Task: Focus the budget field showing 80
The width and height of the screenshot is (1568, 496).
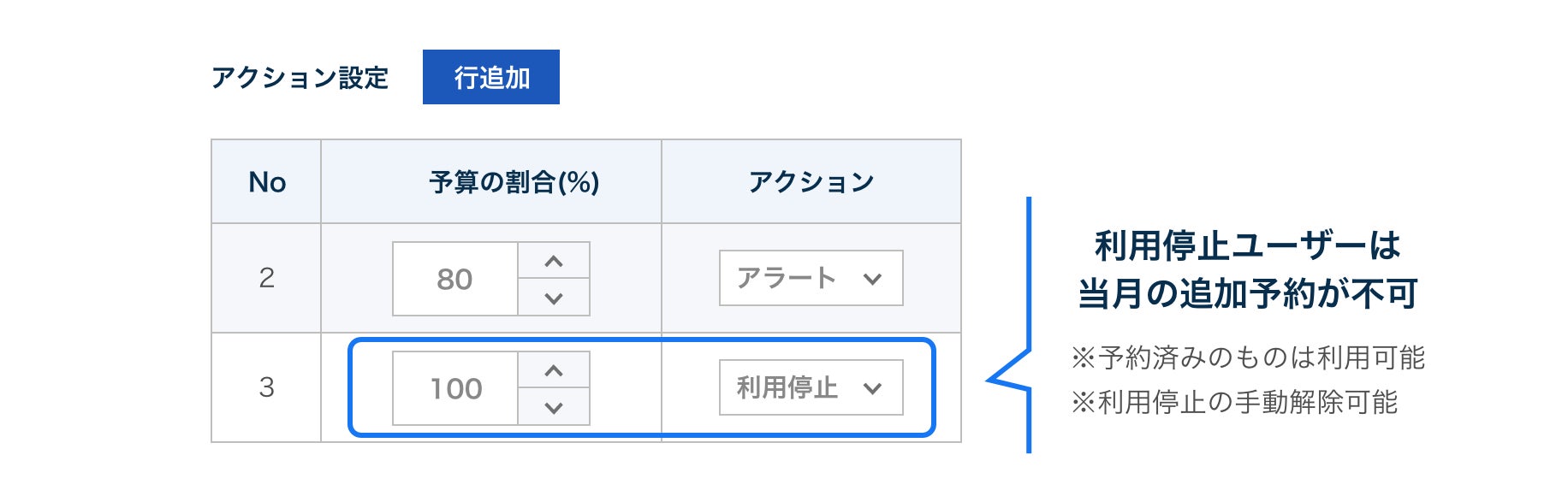Action: 455,279
